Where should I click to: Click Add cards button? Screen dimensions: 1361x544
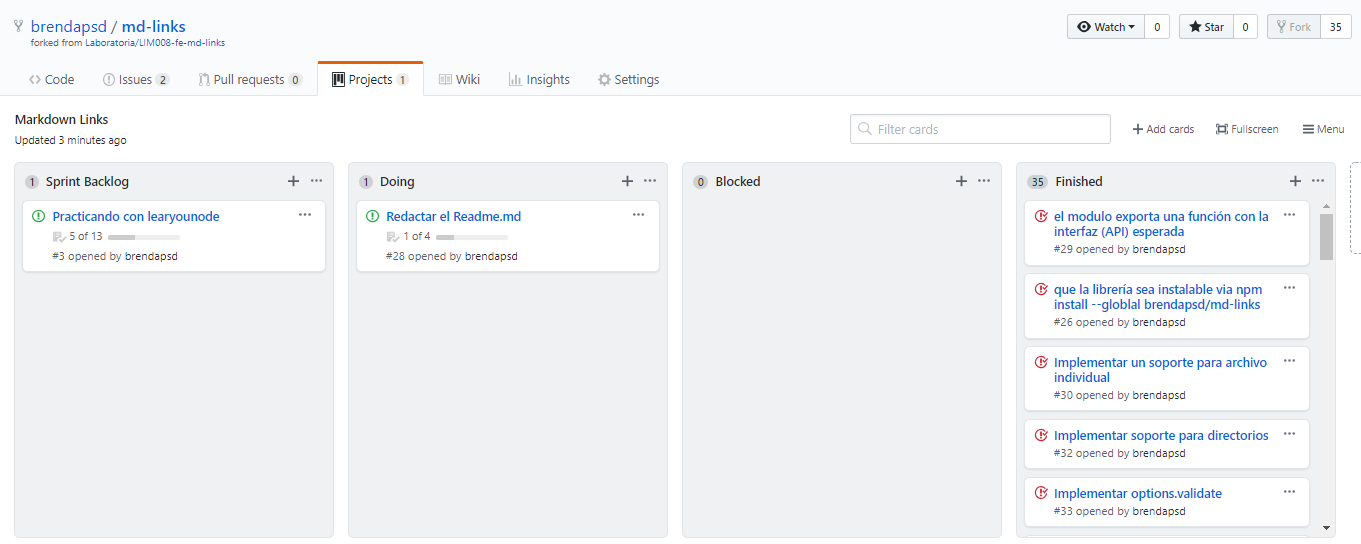coord(1163,129)
